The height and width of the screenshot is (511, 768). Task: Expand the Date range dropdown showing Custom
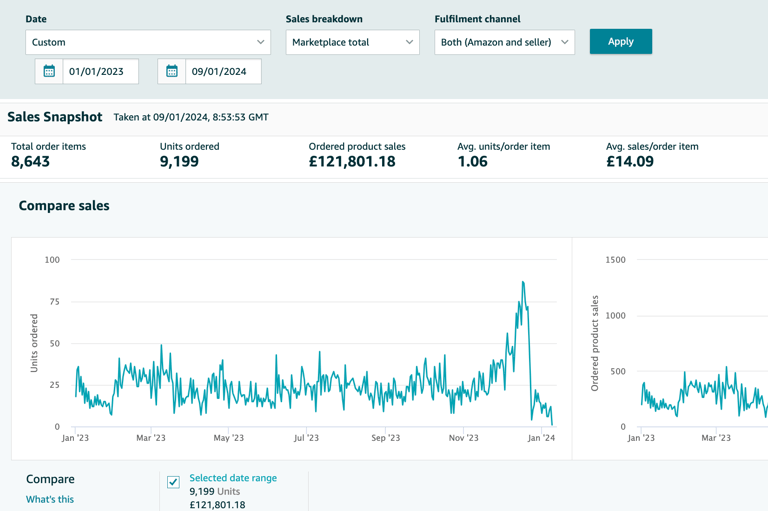pyautogui.click(x=148, y=42)
